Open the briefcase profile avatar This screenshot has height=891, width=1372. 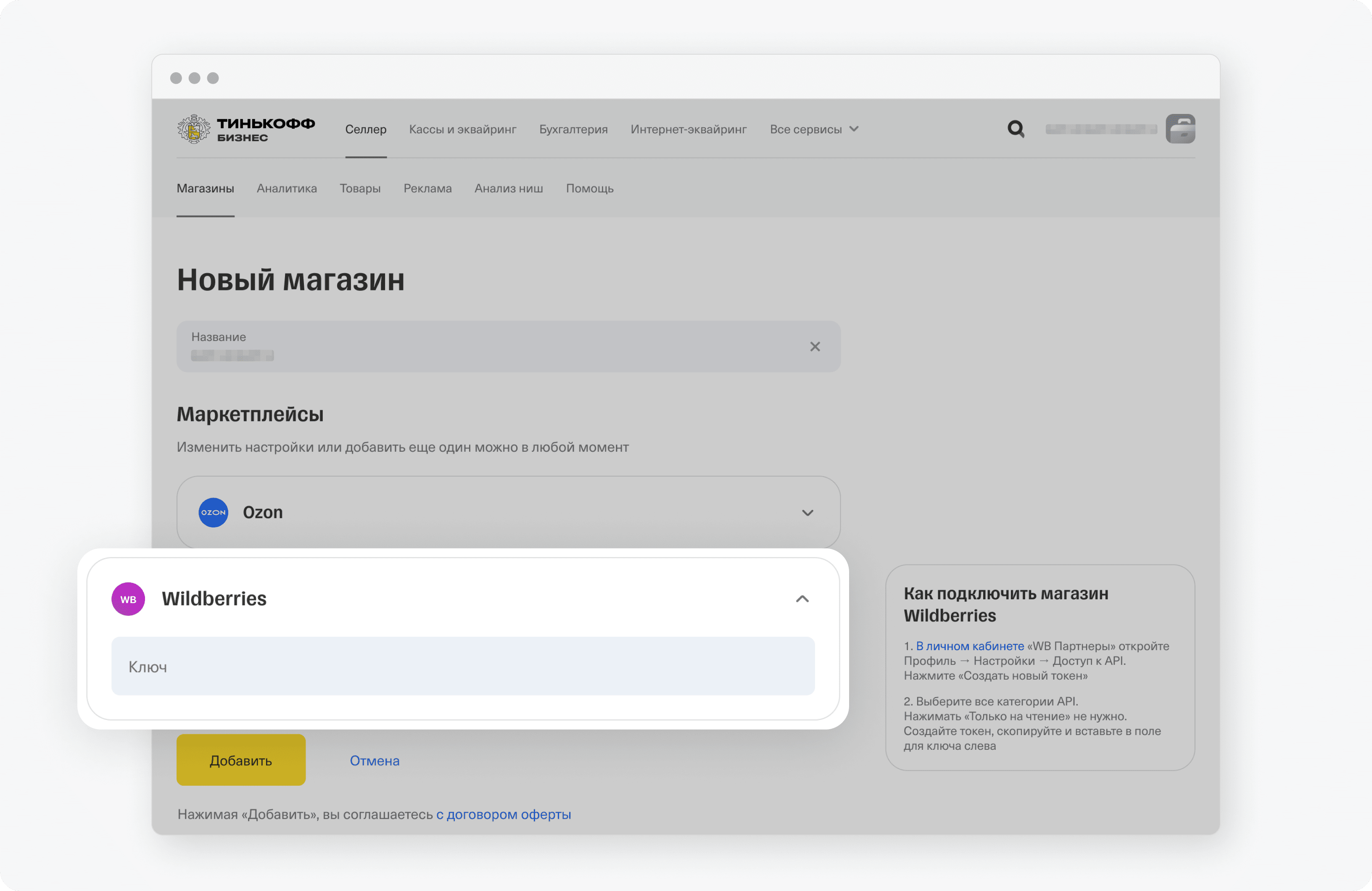click(1180, 129)
